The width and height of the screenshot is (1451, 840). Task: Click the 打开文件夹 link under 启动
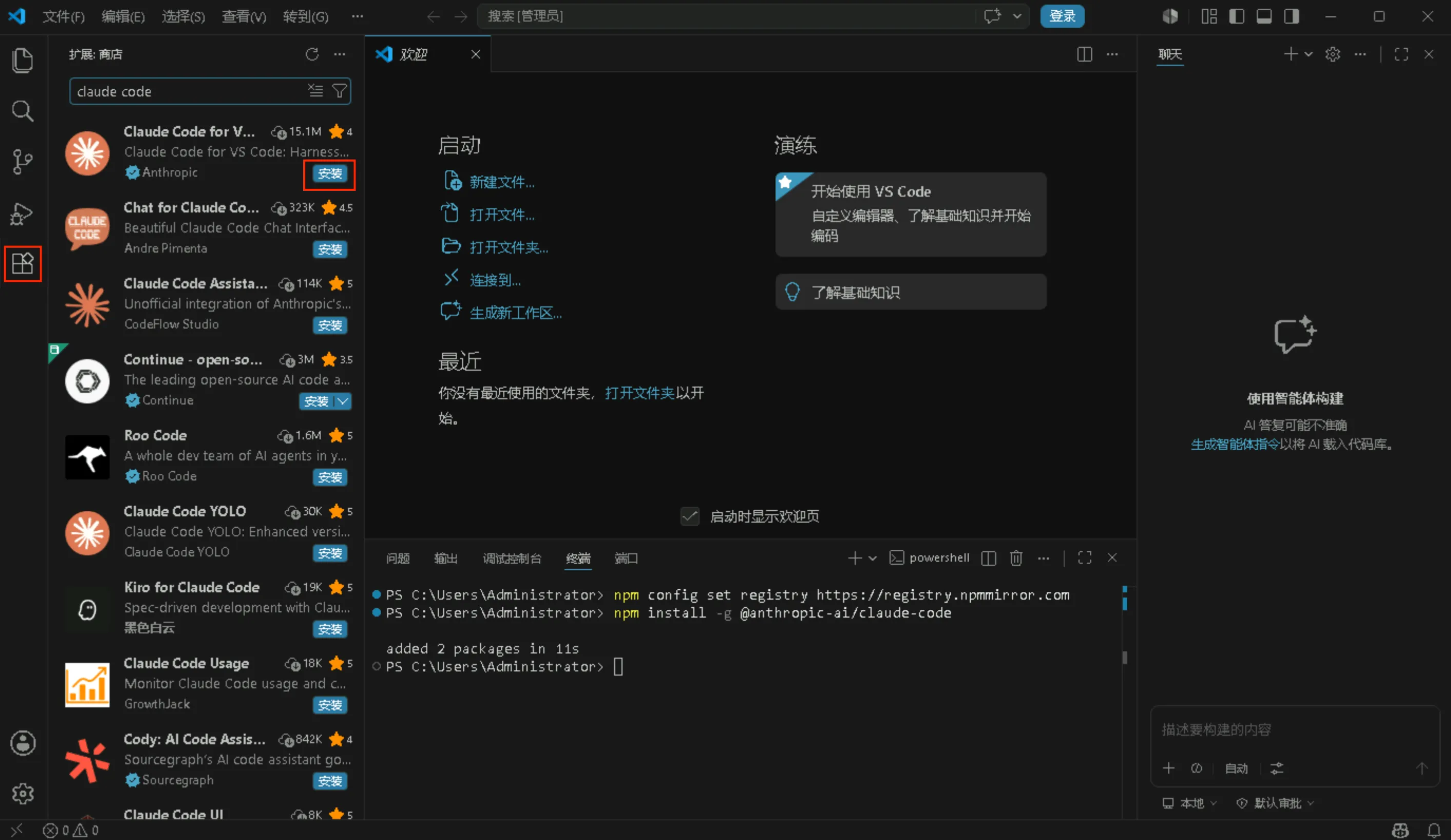[509, 247]
